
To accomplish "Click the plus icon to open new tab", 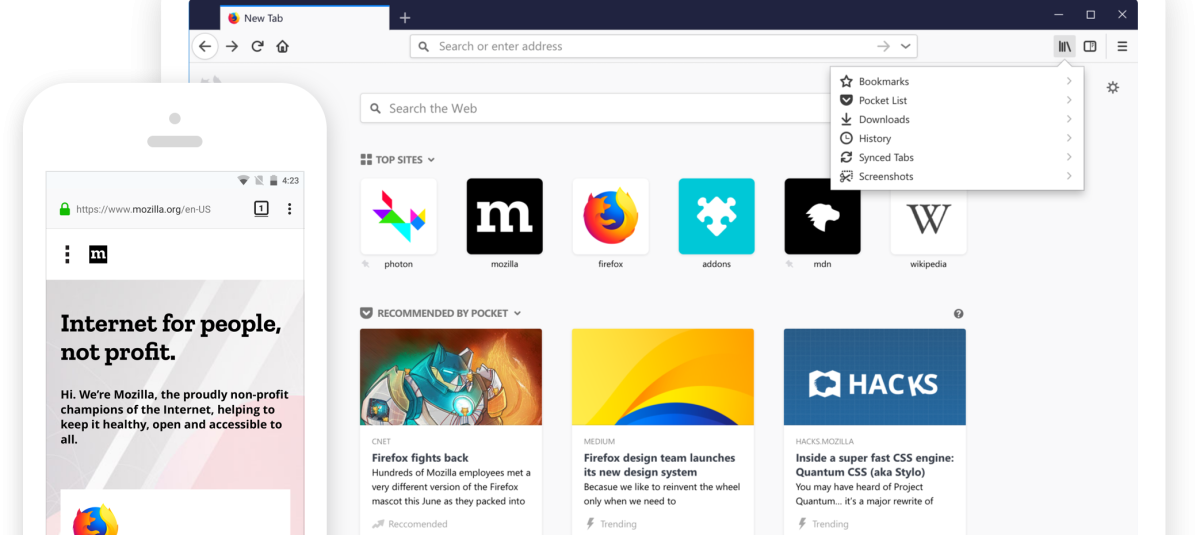I will pos(404,18).
